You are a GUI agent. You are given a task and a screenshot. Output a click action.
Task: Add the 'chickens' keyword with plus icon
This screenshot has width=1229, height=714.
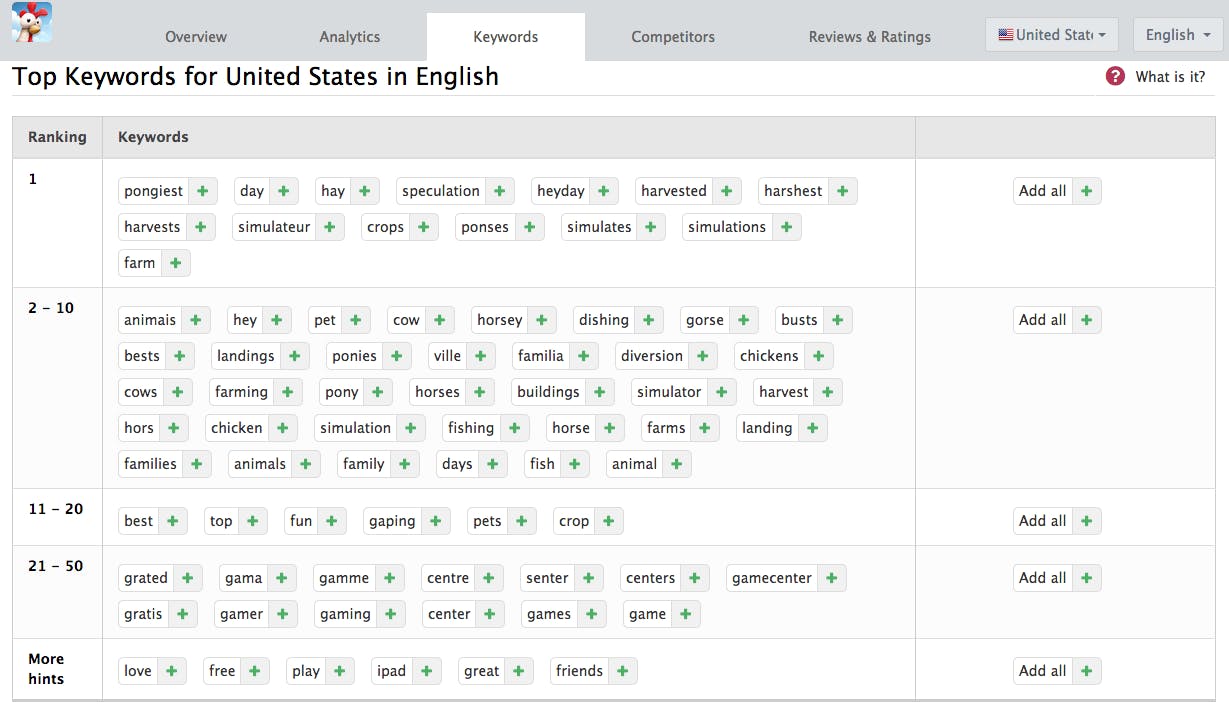[818, 356]
